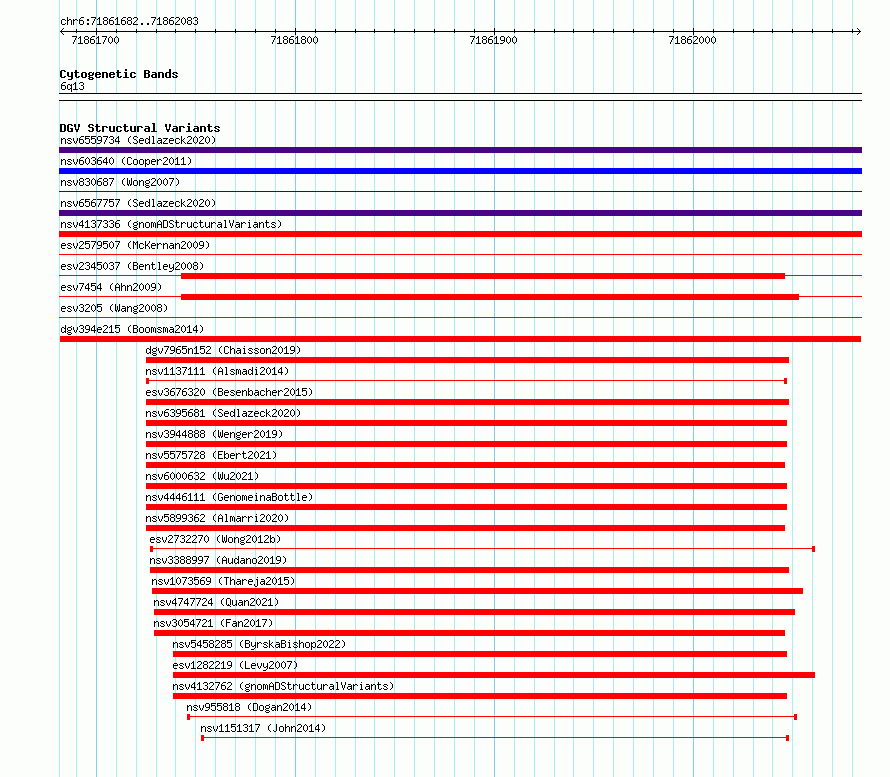Image resolution: width=890 pixels, height=777 pixels.
Task: Open nsv3388997 (Audano2019) label
Action: click(218, 560)
